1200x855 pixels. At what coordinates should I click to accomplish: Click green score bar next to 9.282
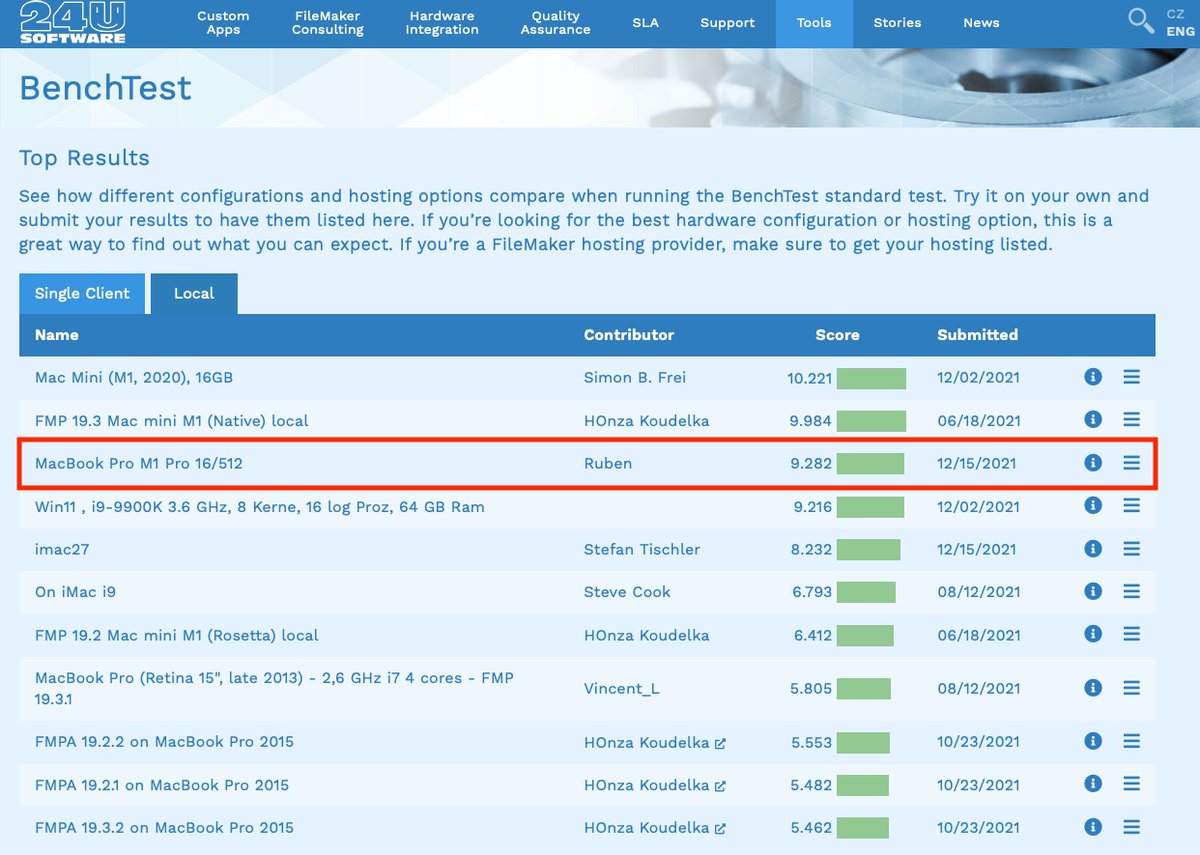point(870,464)
